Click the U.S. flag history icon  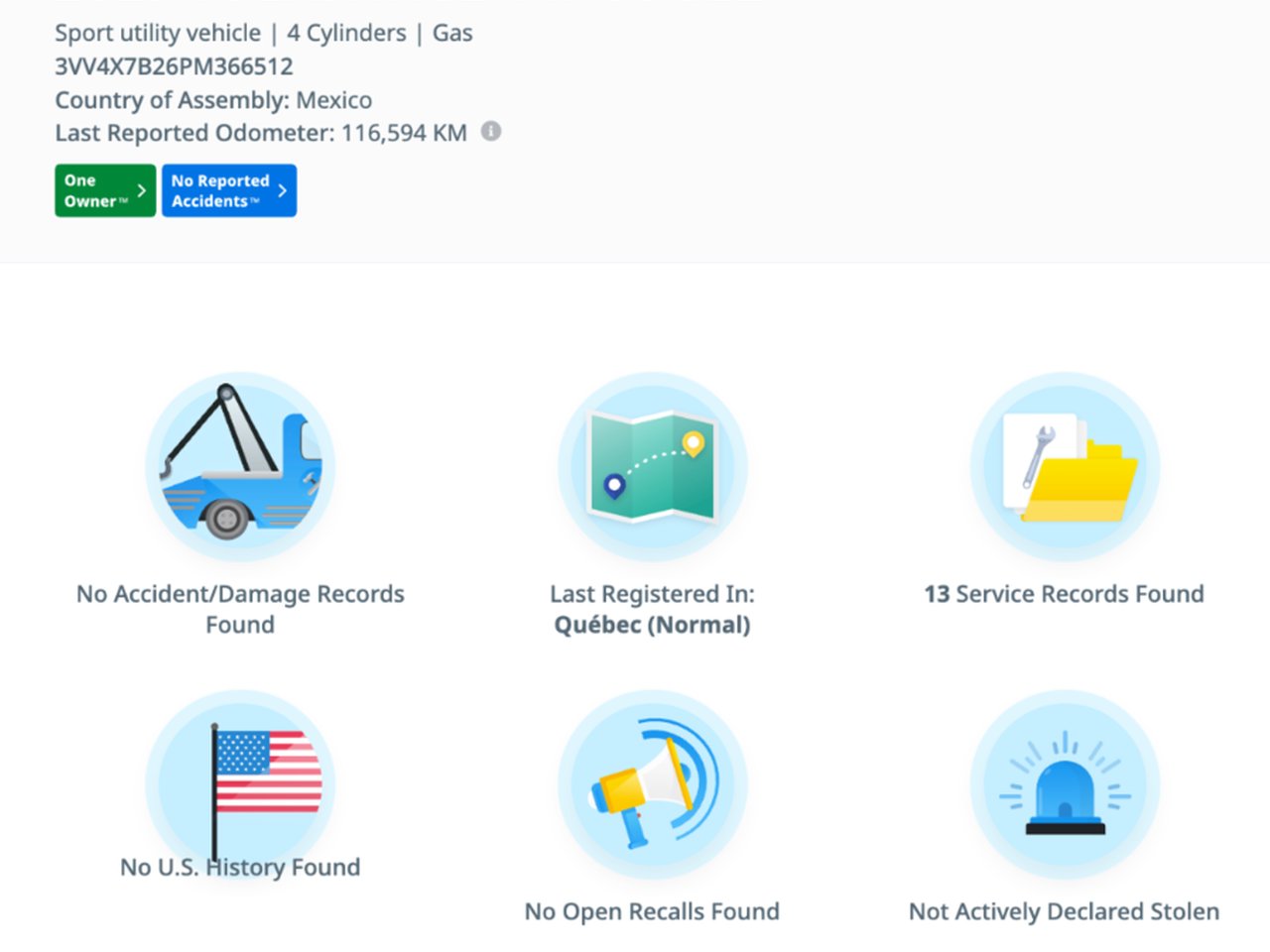tap(240, 784)
